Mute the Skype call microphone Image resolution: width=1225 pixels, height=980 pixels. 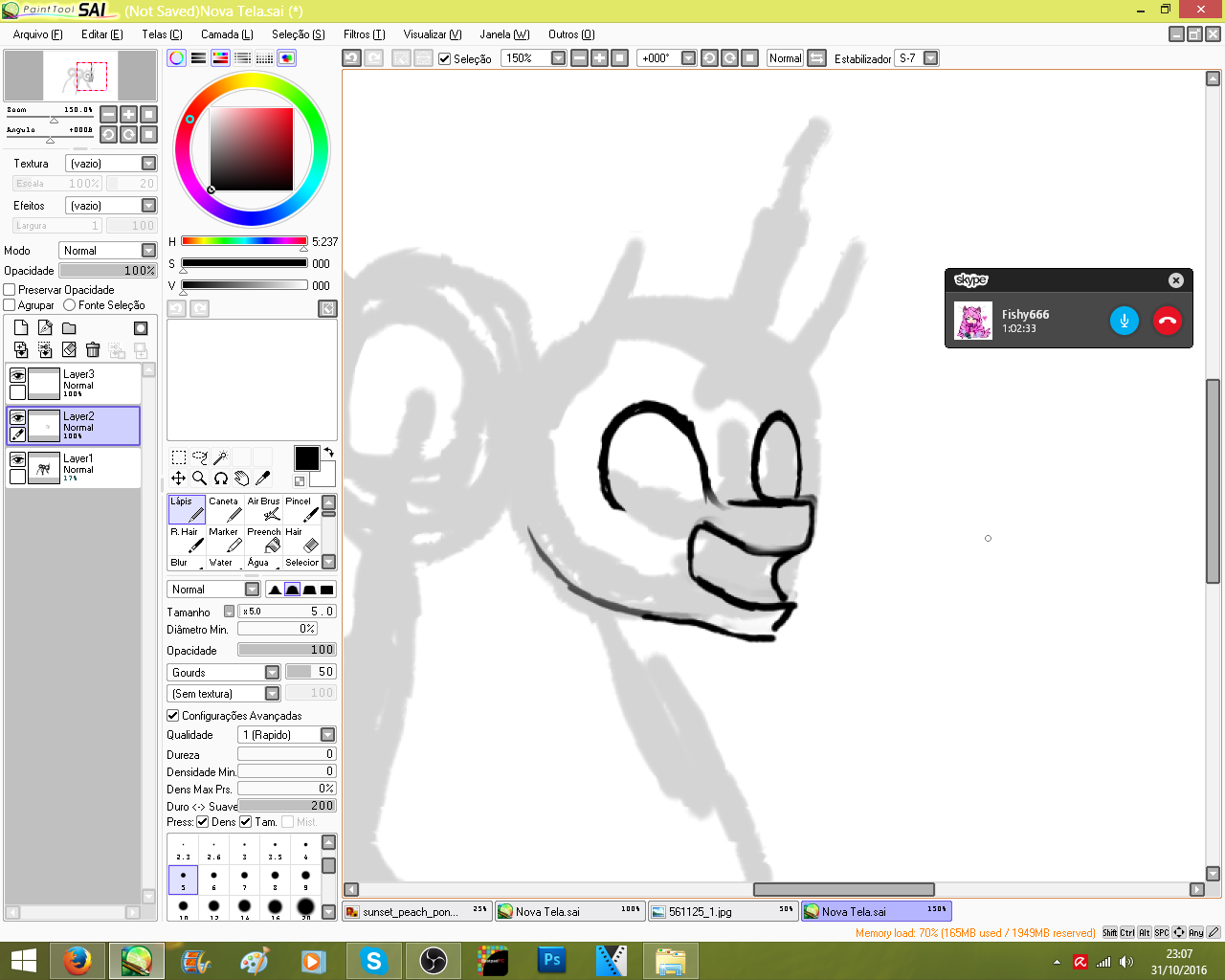(1125, 321)
